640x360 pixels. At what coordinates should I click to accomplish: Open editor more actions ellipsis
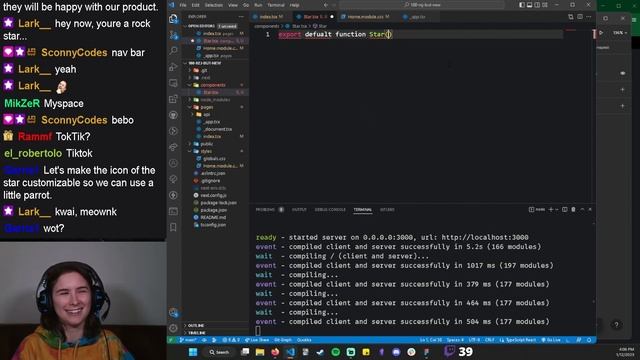pos(589,17)
